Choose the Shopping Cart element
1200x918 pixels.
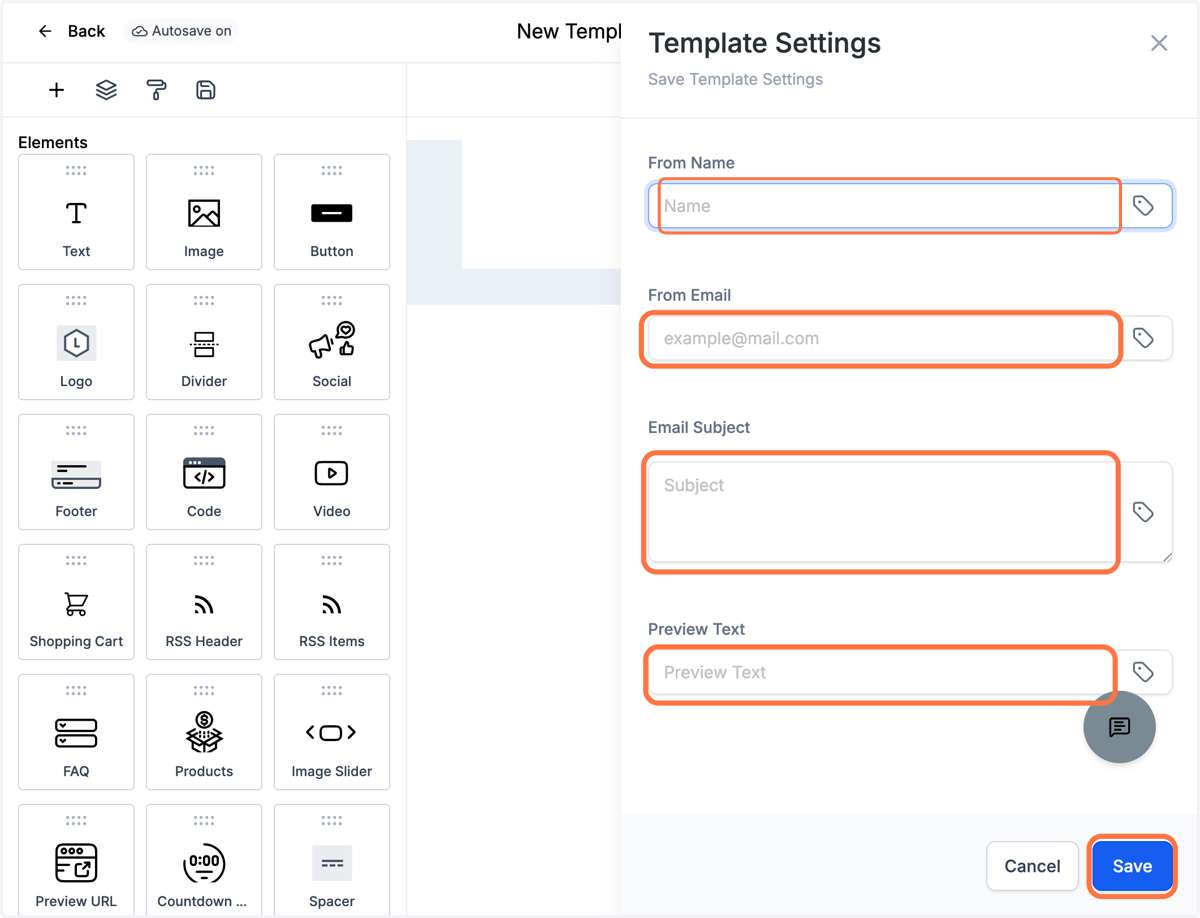coord(76,602)
